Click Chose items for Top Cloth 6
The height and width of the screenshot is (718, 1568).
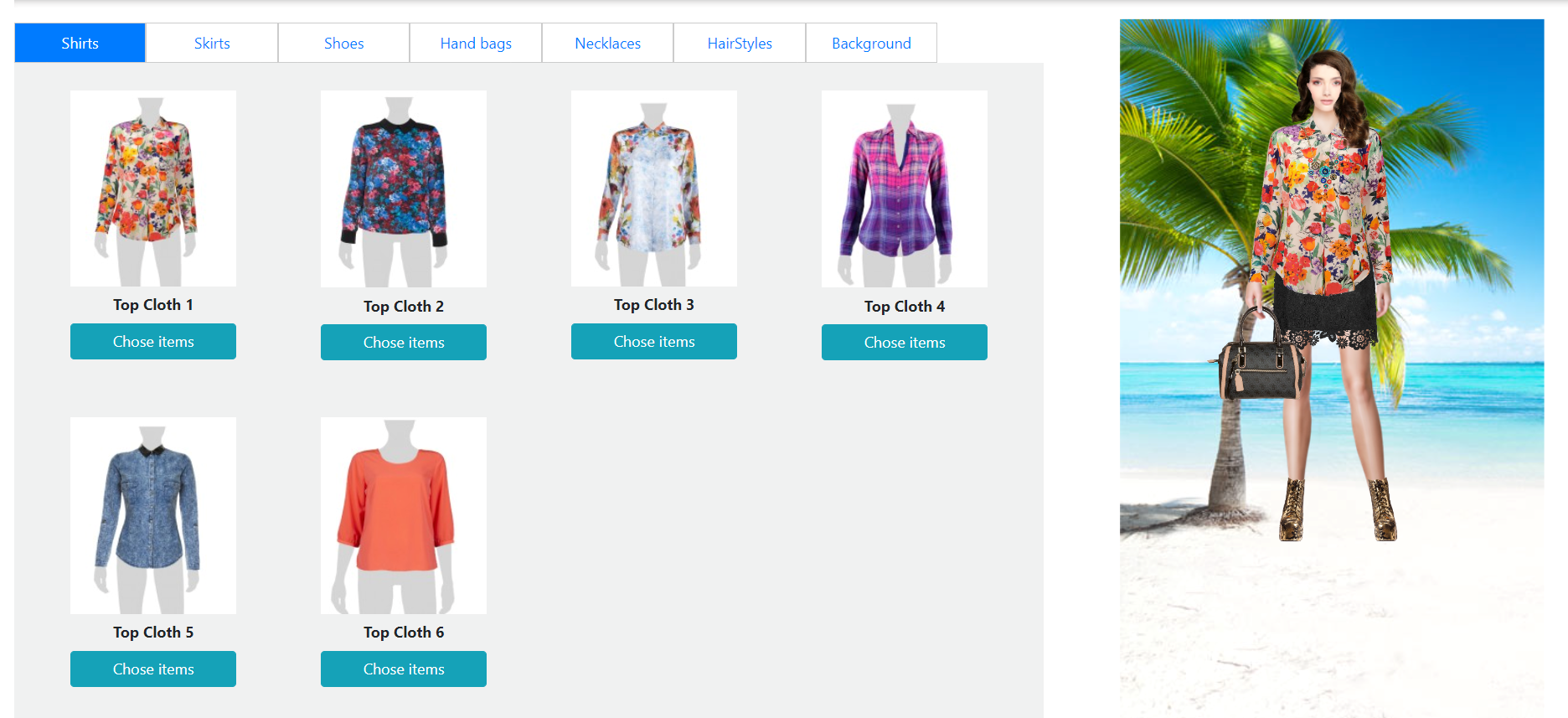(404, 669)
